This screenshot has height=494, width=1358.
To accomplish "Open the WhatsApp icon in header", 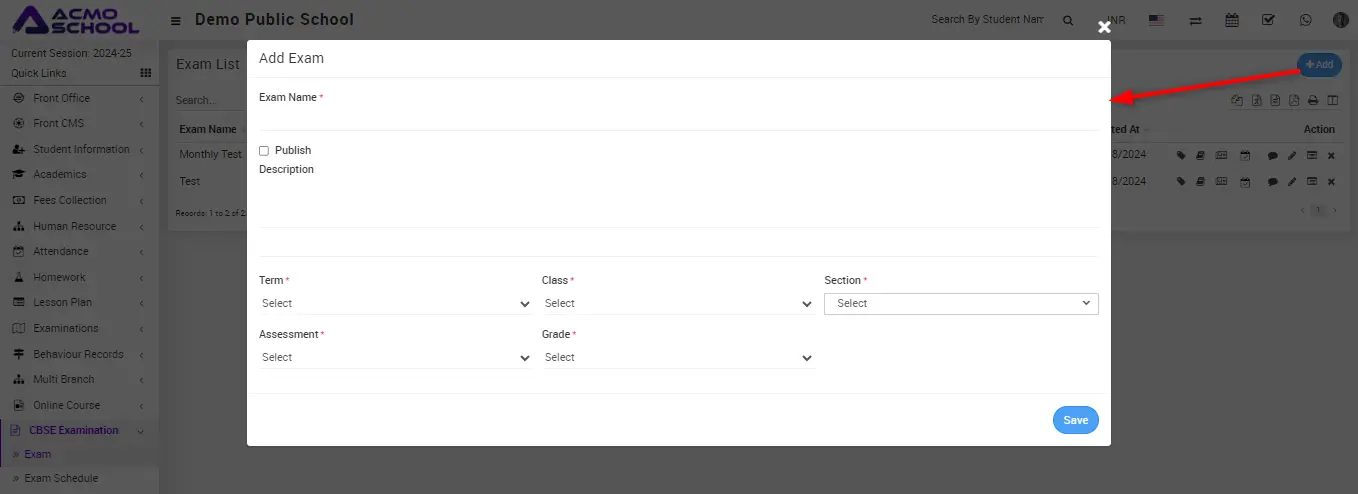I will pyautogui.click(x=1305, y=20).
